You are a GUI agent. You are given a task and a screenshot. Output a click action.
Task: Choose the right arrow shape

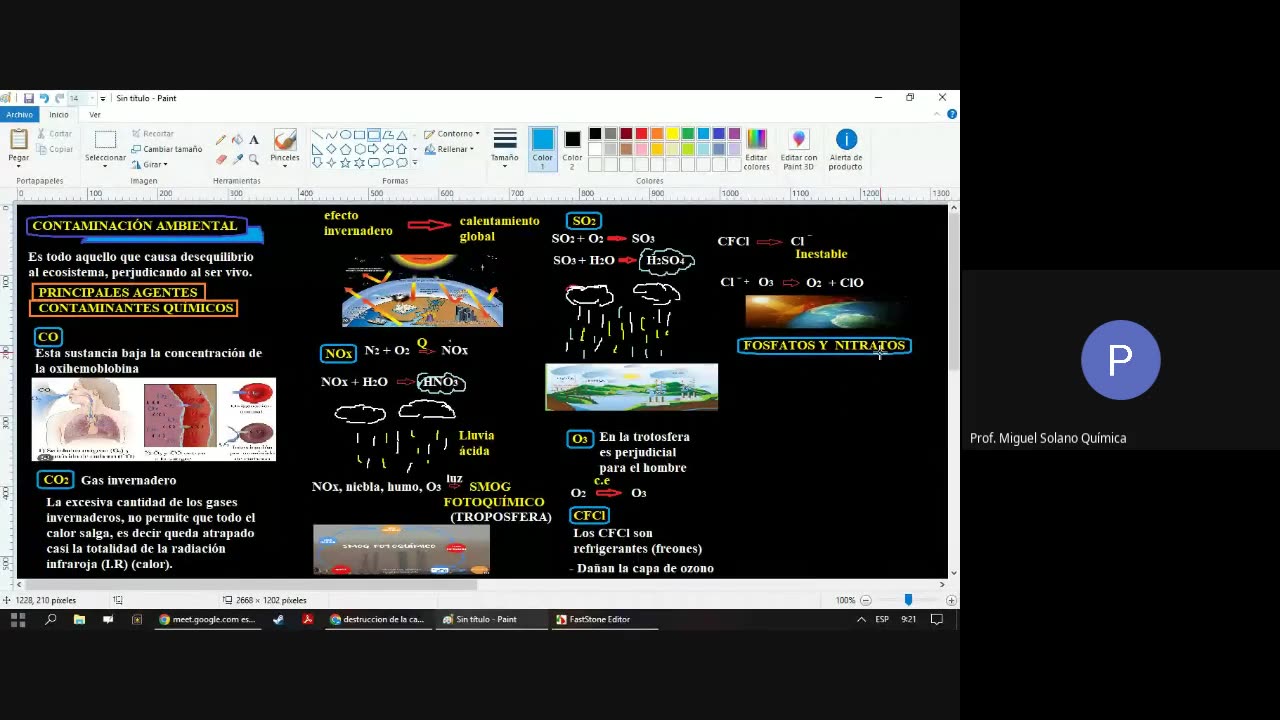pos(373,149)
